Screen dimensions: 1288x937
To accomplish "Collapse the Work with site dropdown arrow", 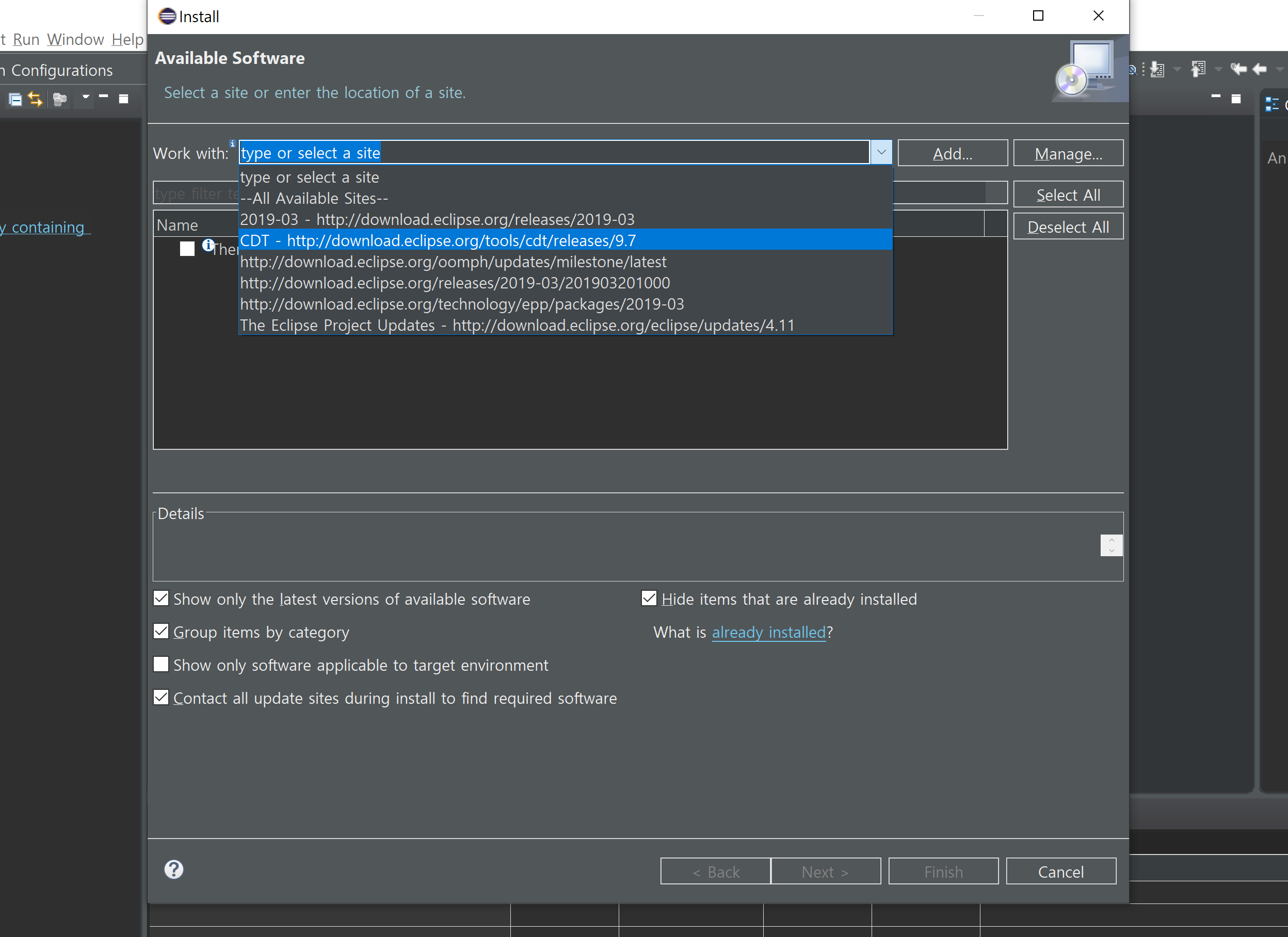I will tap(881, 152).
